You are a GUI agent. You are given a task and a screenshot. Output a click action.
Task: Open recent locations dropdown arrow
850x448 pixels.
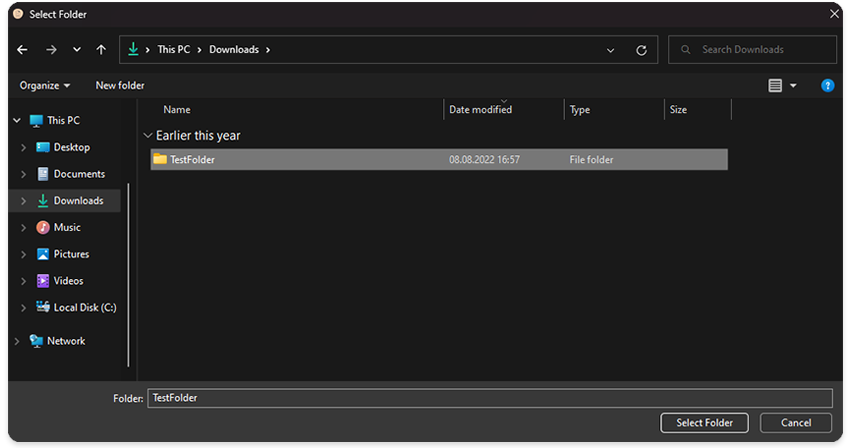(77, 50)
